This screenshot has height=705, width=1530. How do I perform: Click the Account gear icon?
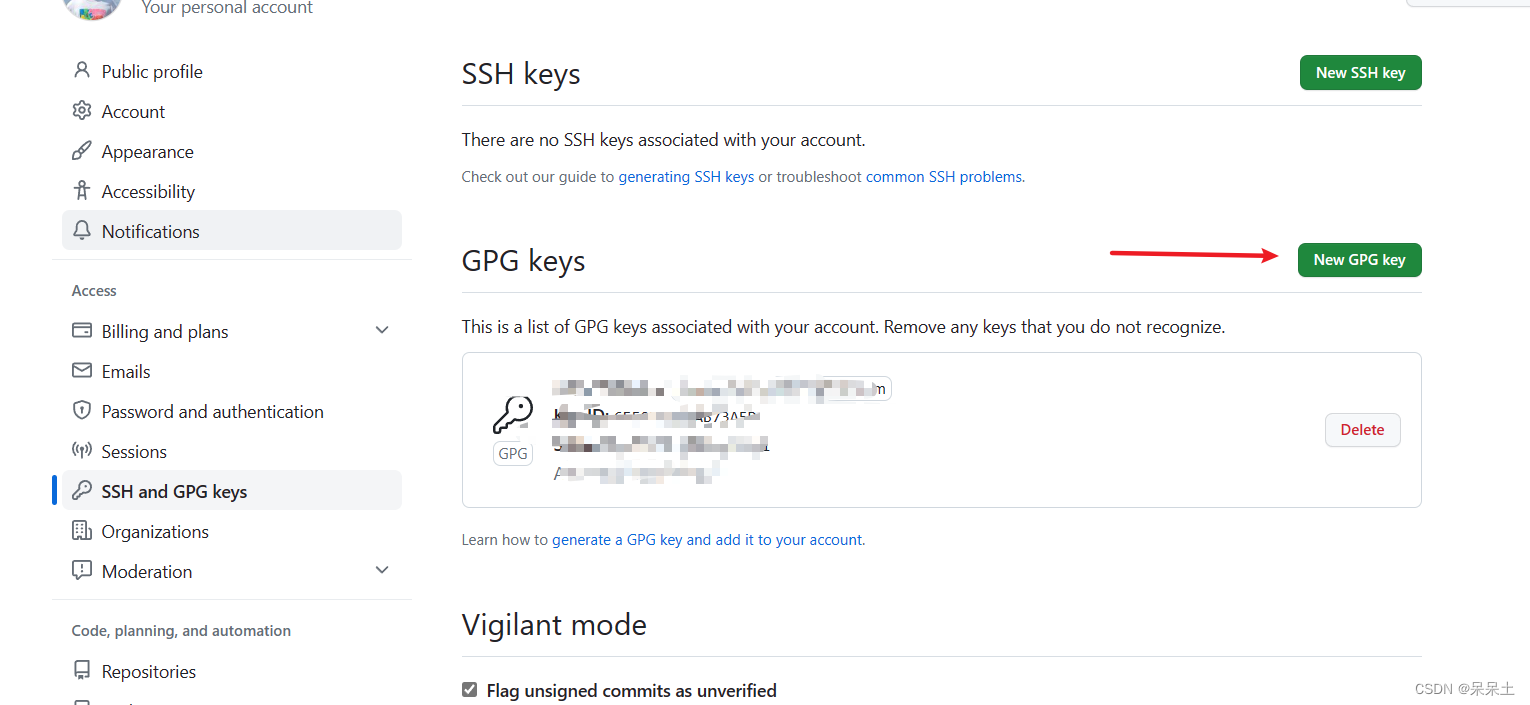(x=81, y=110)
